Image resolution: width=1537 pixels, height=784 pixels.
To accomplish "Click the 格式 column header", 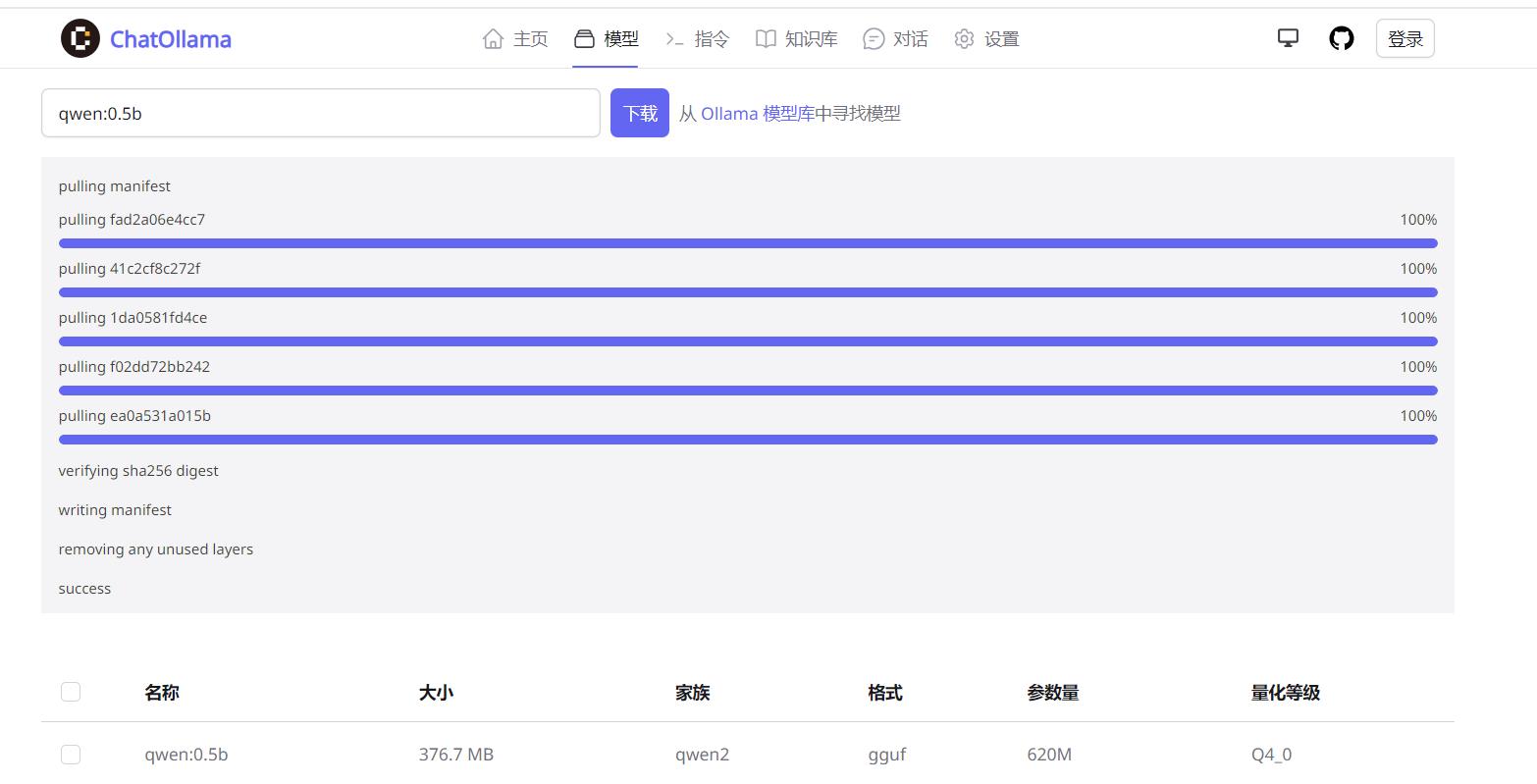I will 885,693.
